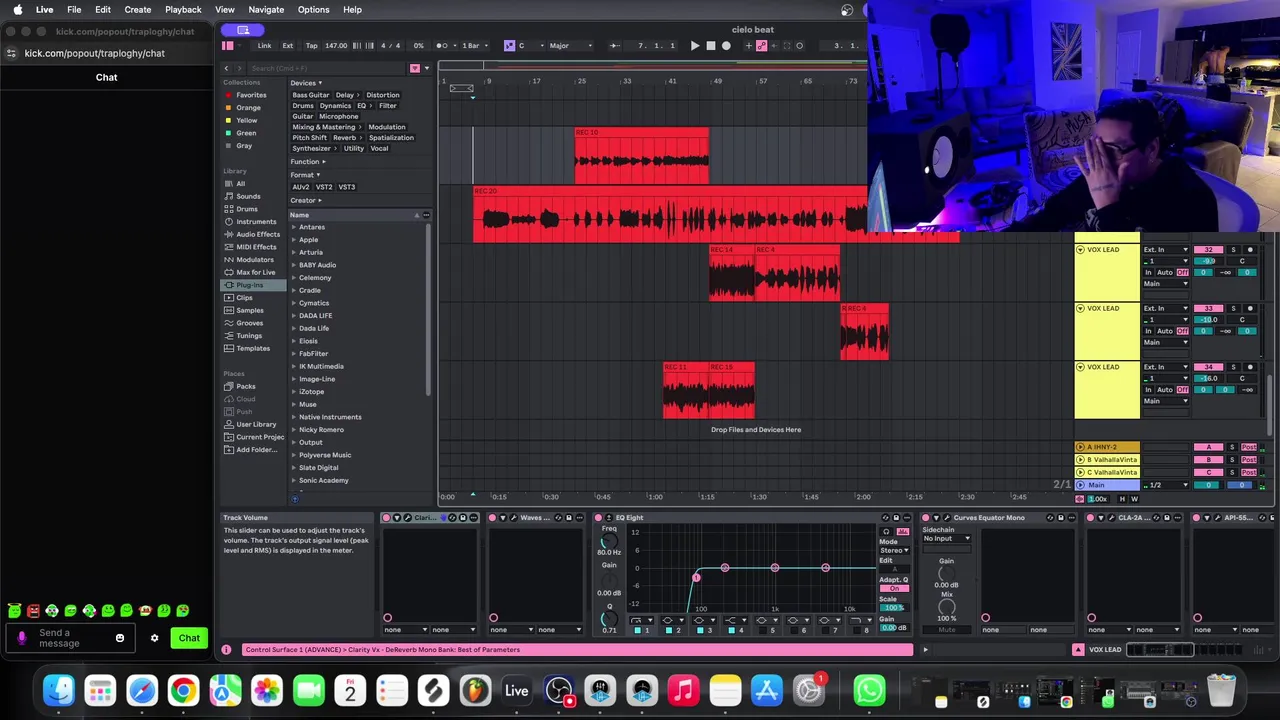Viewport: 1280px width, 720px height.
Task: Open WhatsApp from the Dock
Action: (869, 690)
